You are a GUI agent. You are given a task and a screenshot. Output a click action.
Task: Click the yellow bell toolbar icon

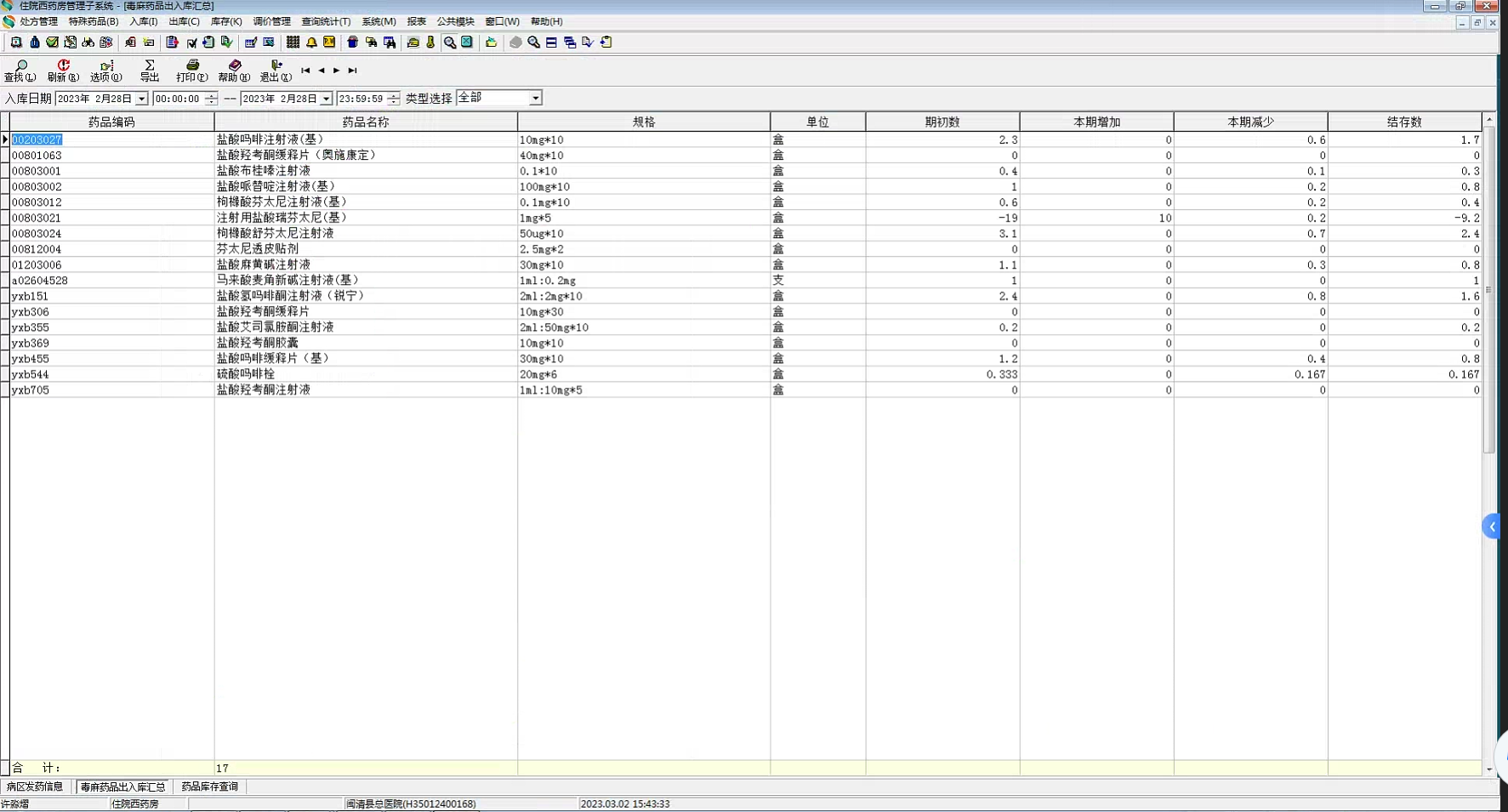pyautogui.click(x=311, y=42)
